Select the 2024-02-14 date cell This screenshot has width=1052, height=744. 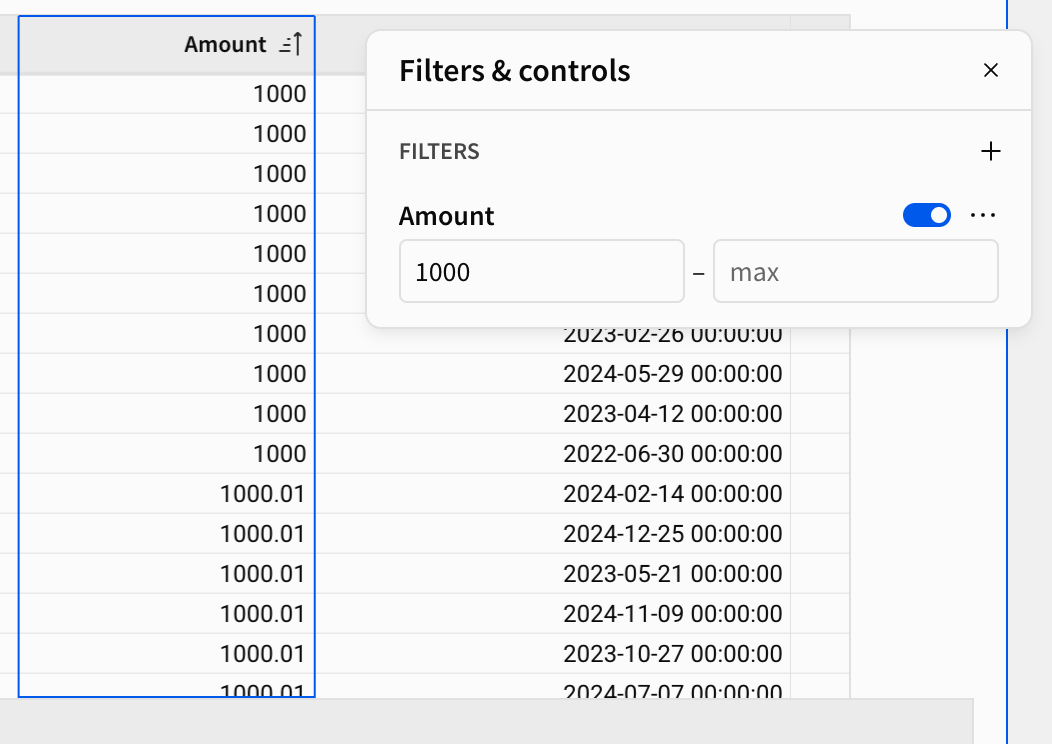(x=672, y=494)
